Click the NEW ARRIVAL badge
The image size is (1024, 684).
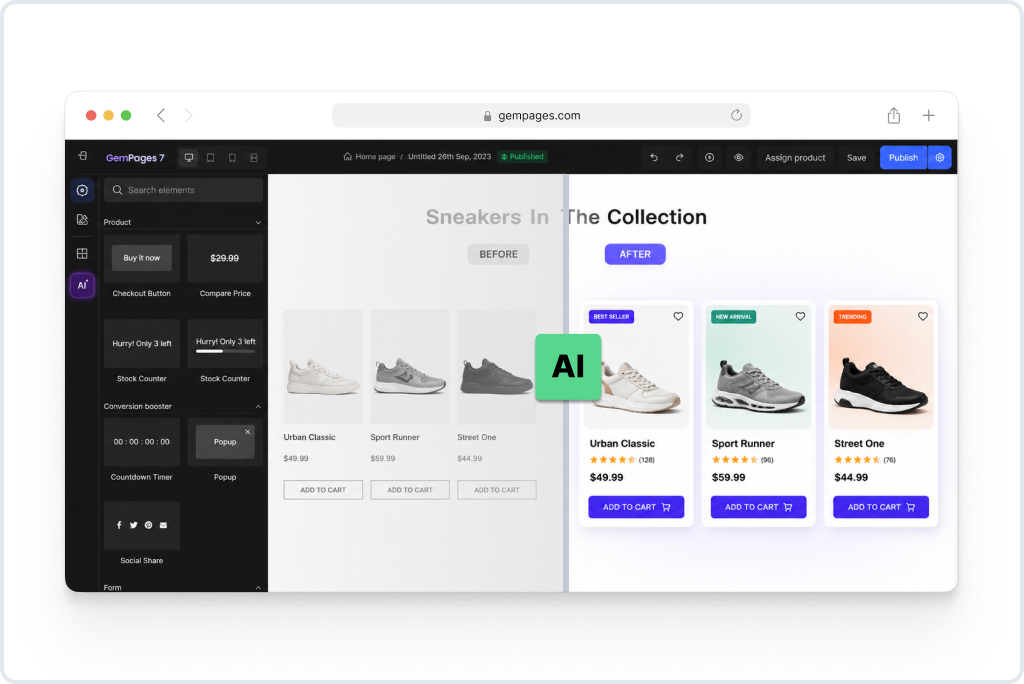(733, 317)
